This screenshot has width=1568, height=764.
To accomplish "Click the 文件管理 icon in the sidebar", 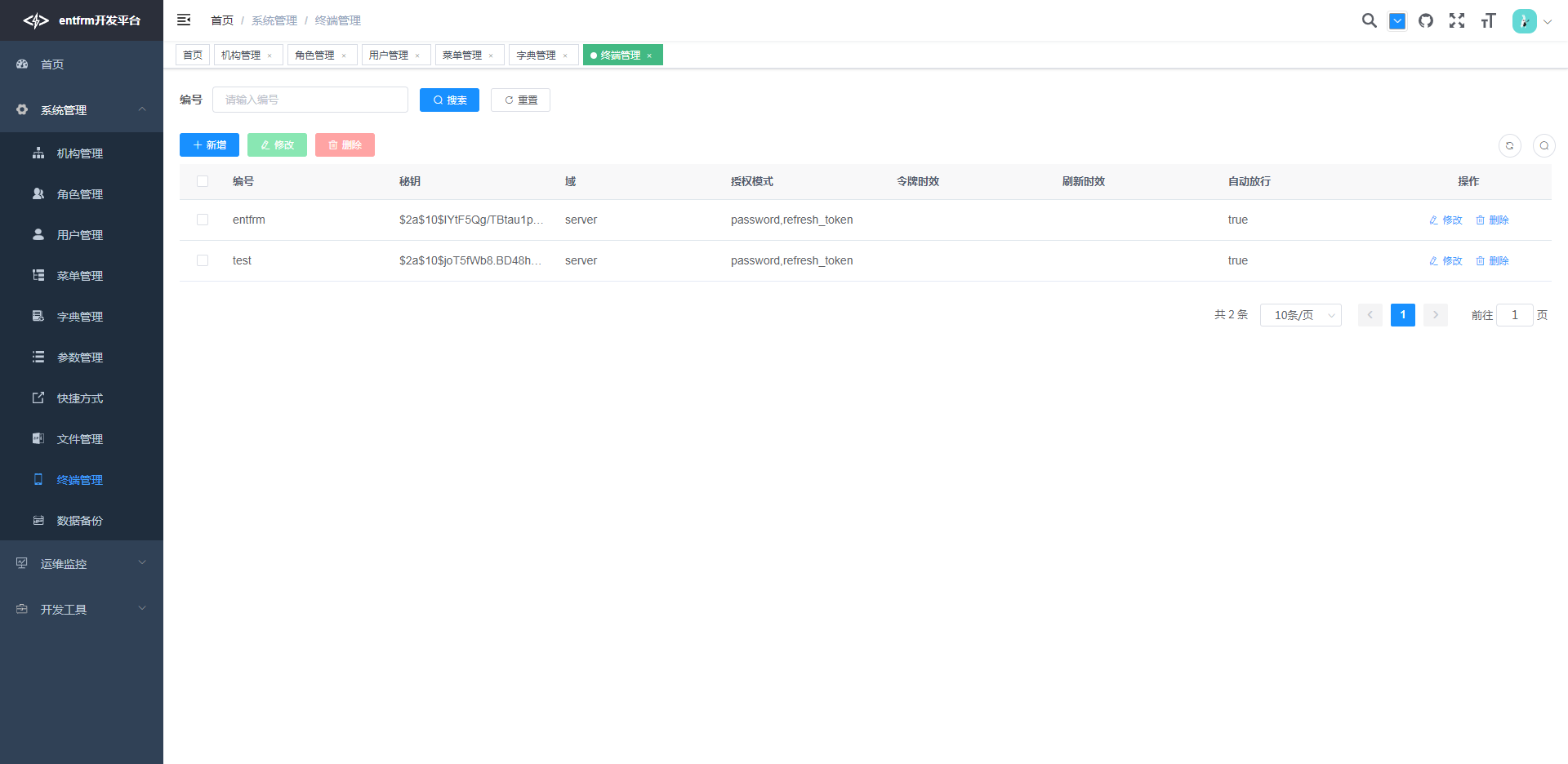I will pos(38,438).
